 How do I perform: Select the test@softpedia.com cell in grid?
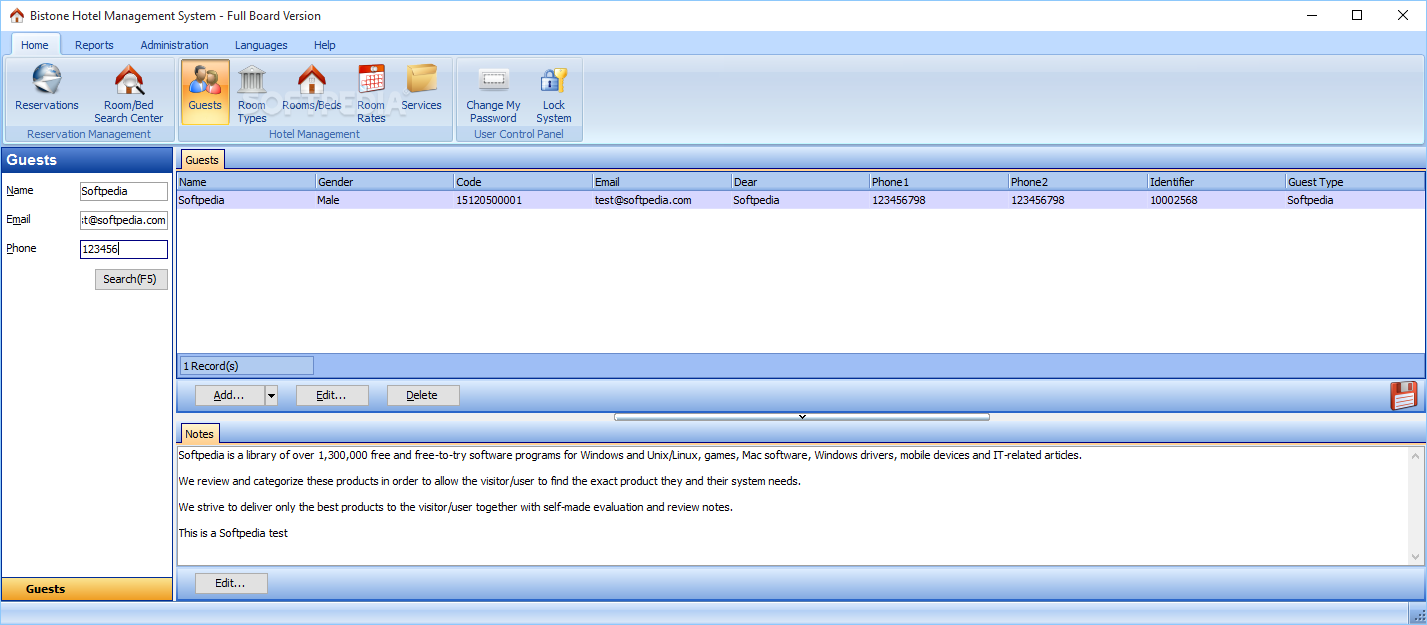point(662,200)
